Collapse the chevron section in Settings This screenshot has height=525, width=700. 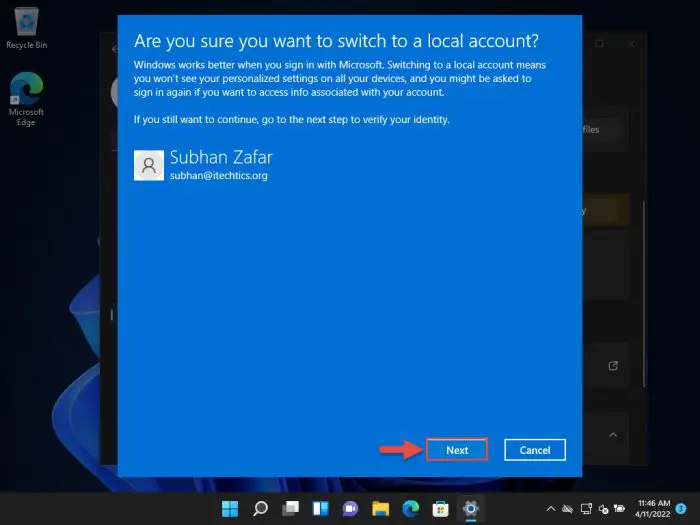pyautogui.click(x=613, y=434)
